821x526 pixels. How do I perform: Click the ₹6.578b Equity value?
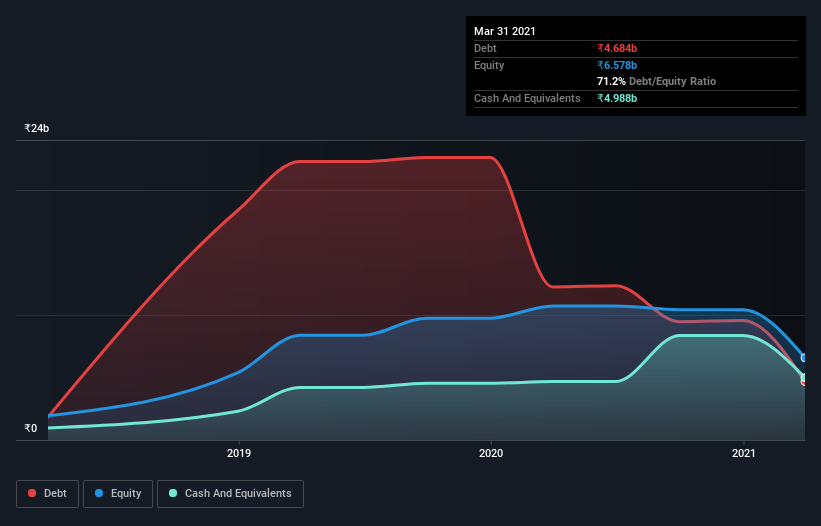[617, 65]
